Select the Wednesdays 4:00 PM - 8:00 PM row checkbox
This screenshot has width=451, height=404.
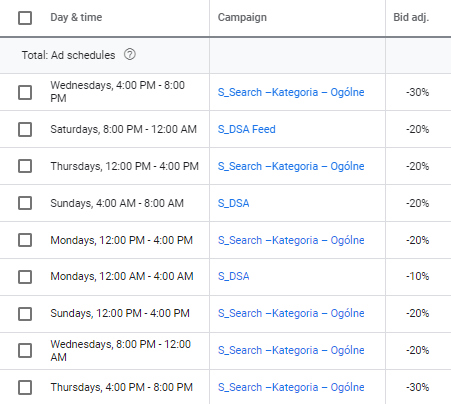(25, 92)
